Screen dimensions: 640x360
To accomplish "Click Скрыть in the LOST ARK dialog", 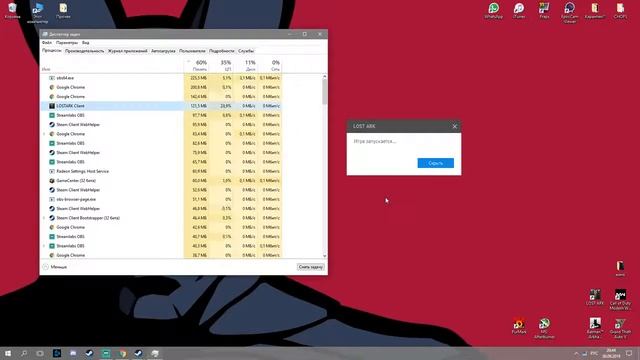I will (x=436, y=163).
